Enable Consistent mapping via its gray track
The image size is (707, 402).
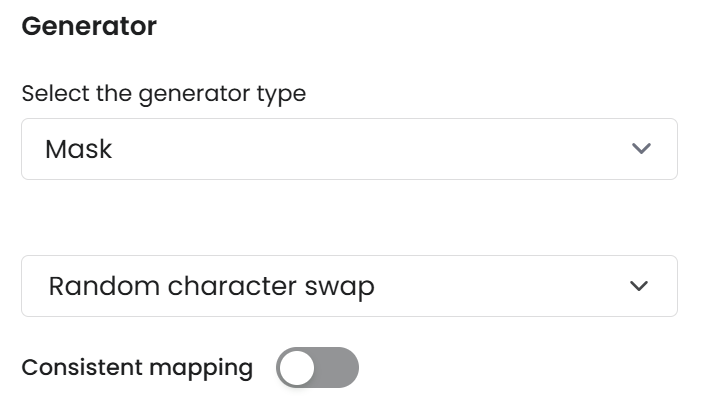pos(338,367)
